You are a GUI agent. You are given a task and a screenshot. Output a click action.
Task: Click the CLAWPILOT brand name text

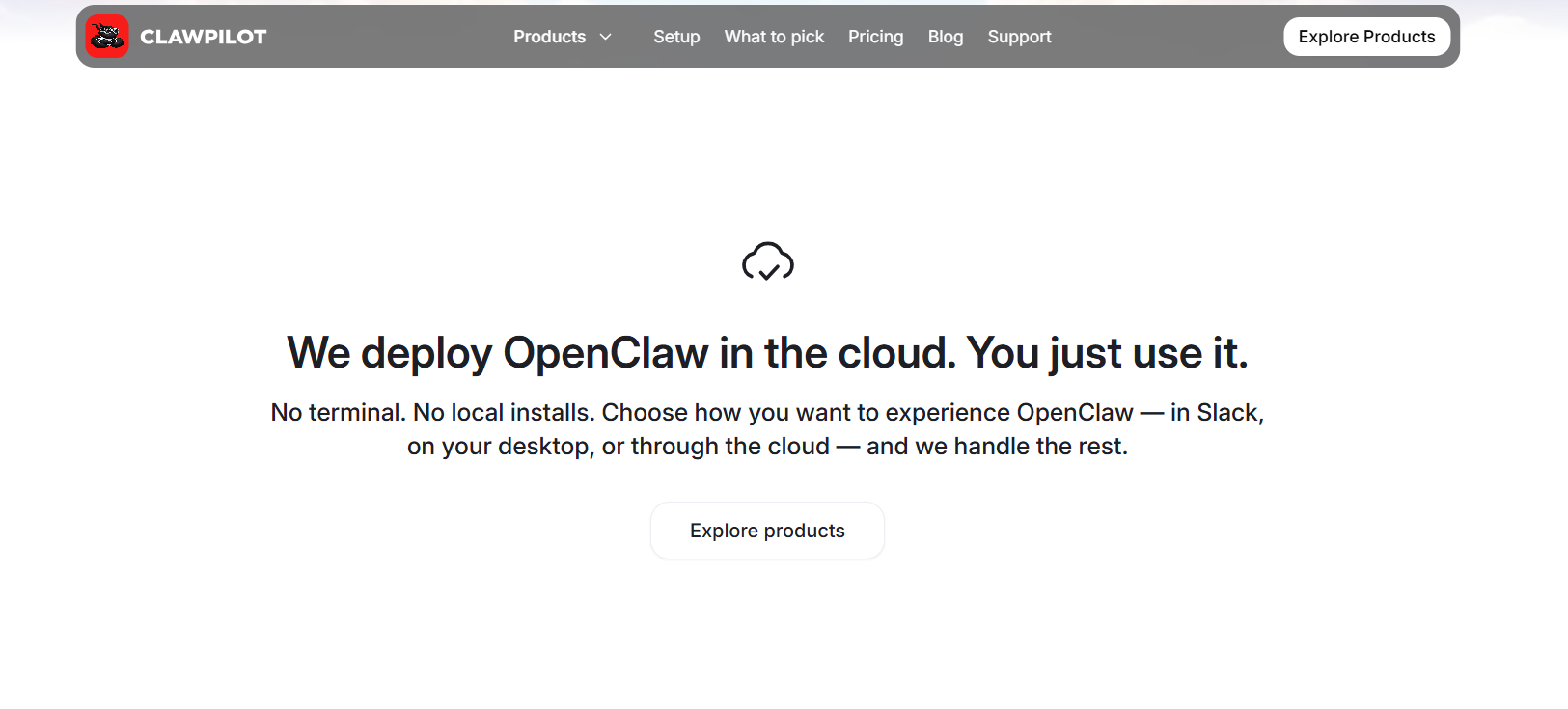tap(204, 37)
